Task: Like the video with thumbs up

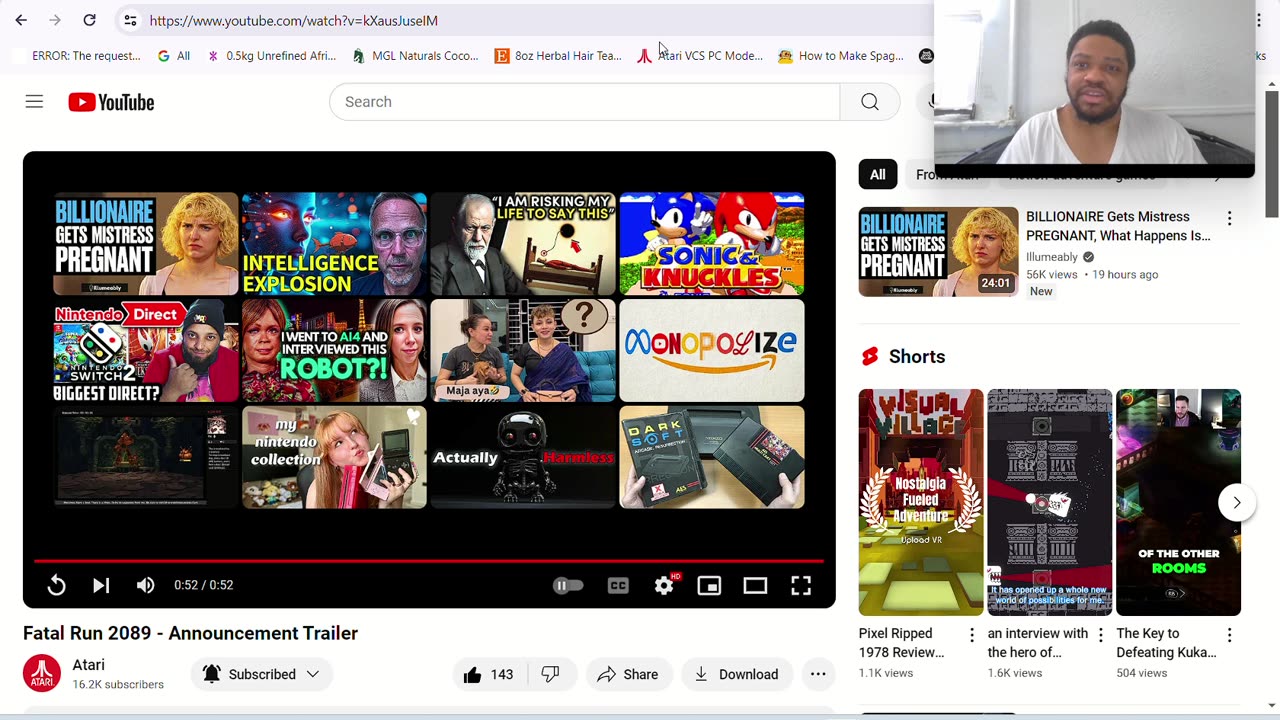Action: 489,674
